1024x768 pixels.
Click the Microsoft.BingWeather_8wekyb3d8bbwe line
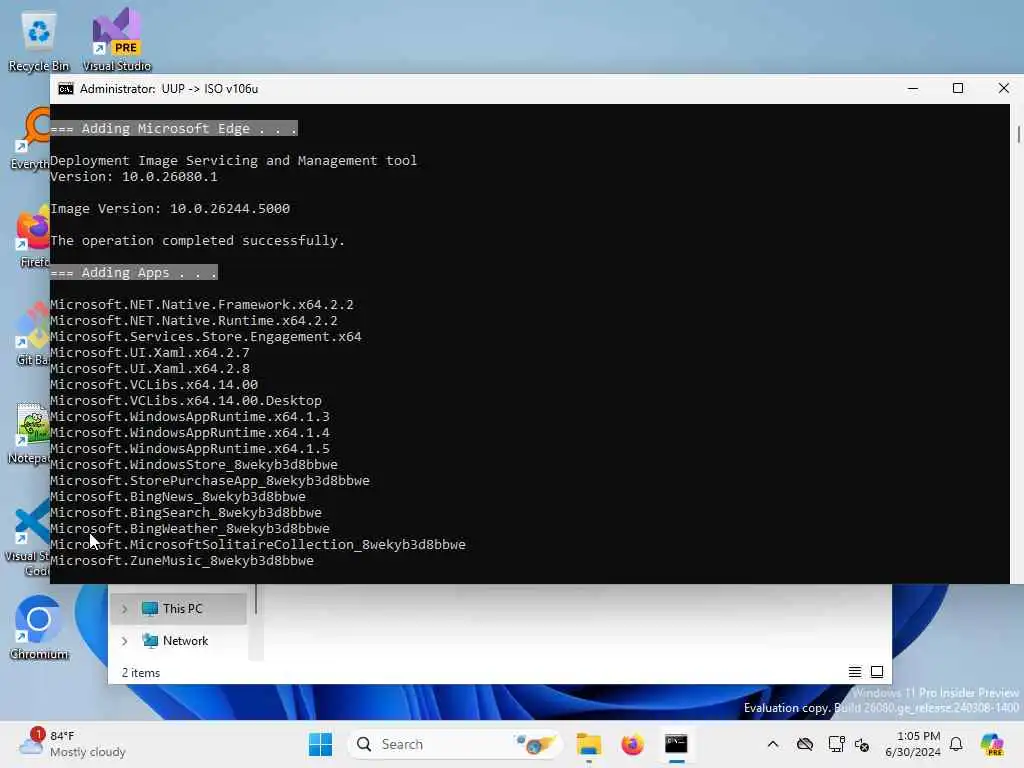pos(190,528)
